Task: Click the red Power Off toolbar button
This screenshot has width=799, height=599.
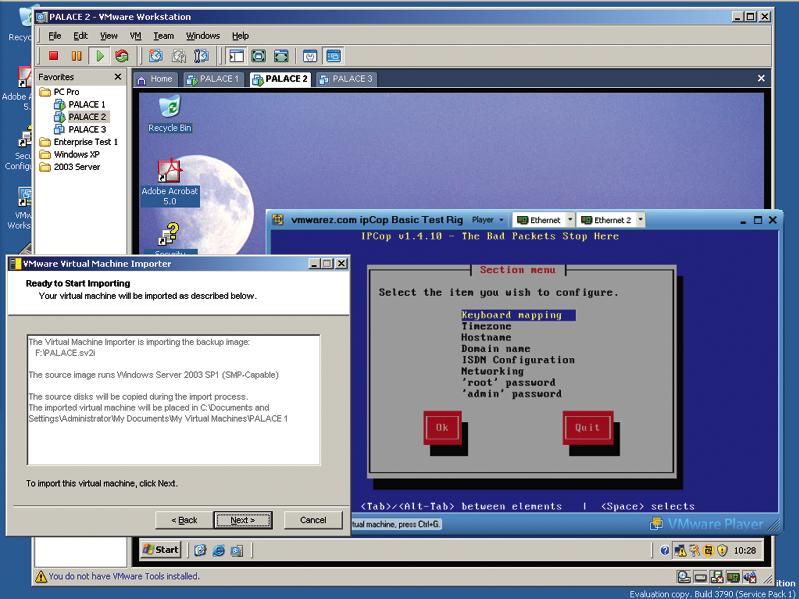Action: coord(54,56)
